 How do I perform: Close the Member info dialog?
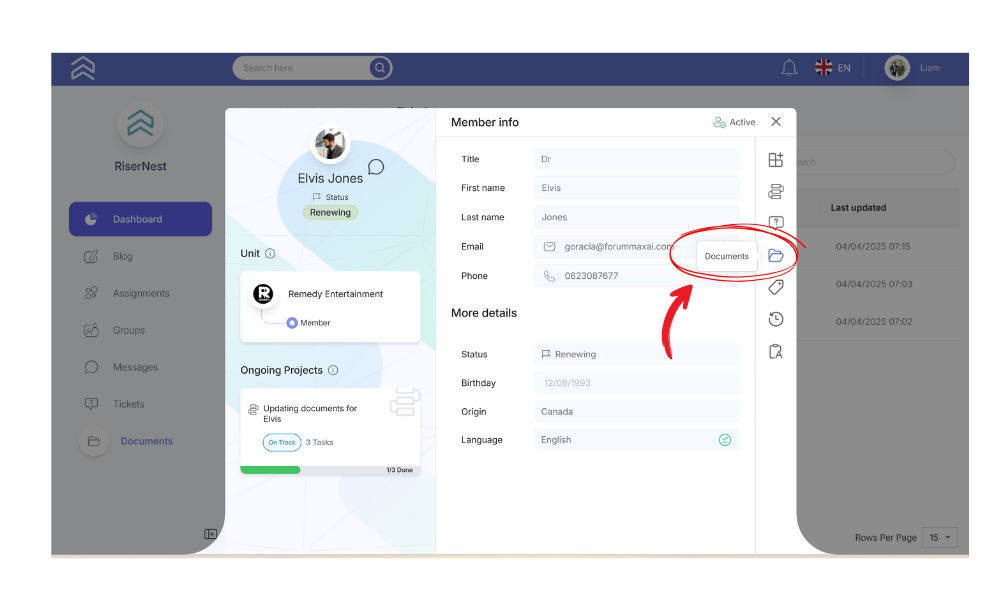(776, 121)
